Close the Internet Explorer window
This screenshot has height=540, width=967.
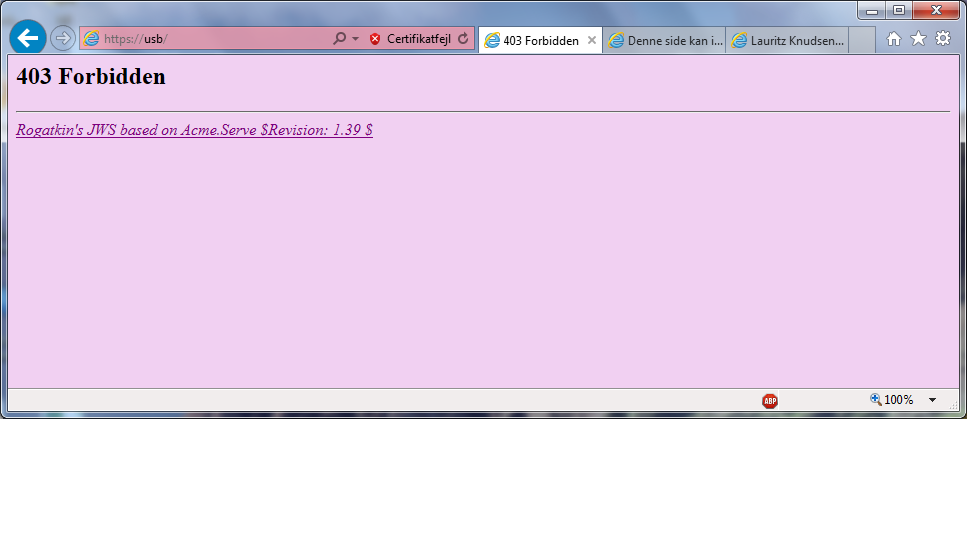[x=936, y=10]
